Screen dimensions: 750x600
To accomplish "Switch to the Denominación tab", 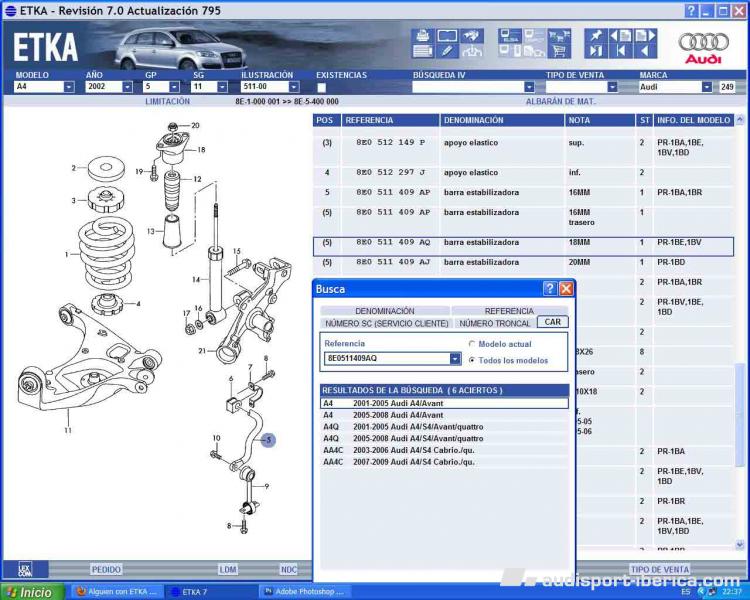I will 385,311.
